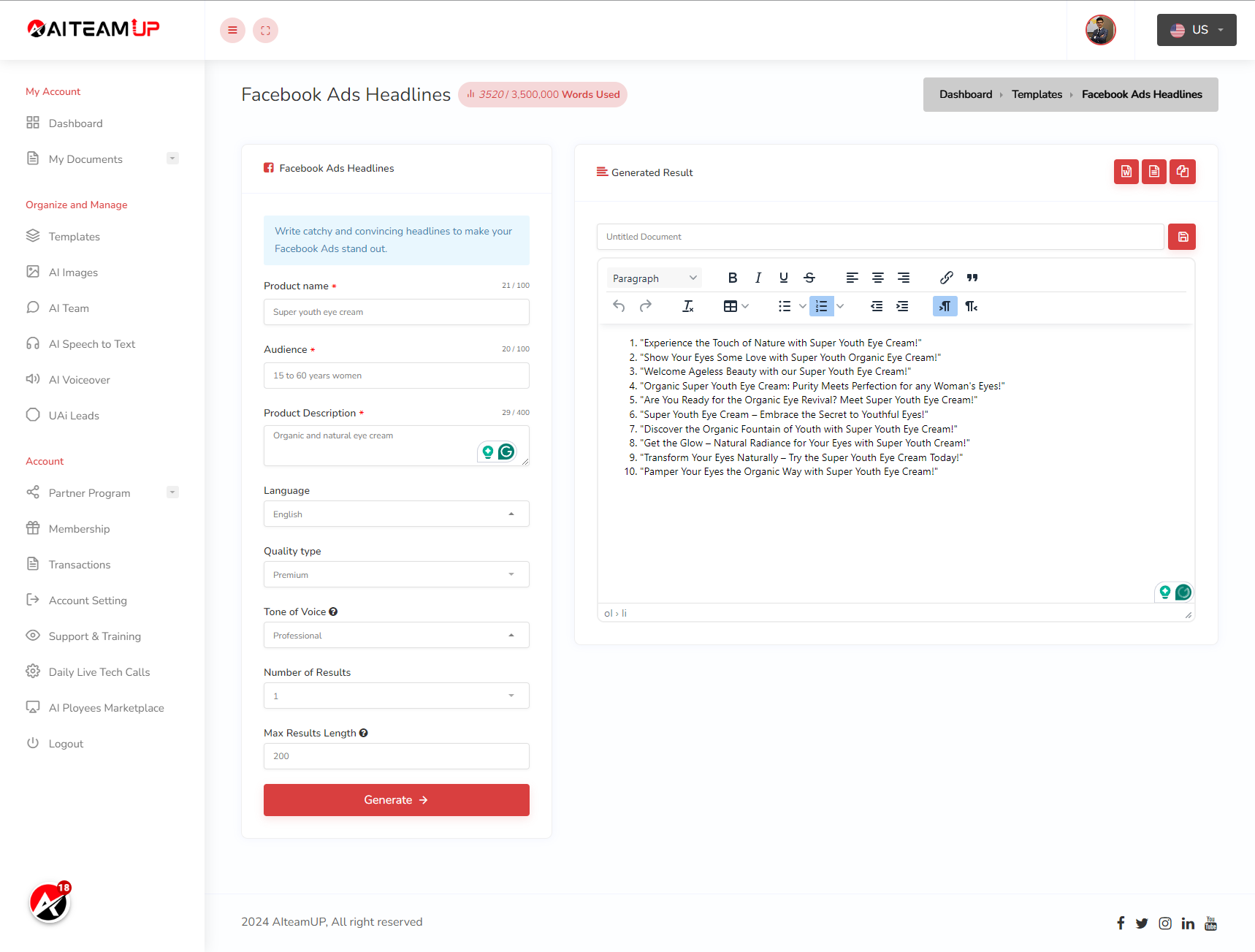Click the Product name input field
1255x952 pixels.
396,312
